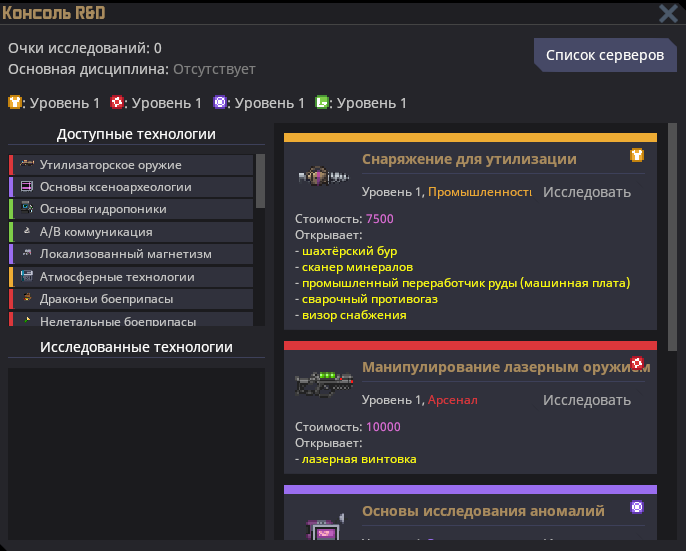Click the green Civilian discipline level icon
Viewport: 686px width, 551px height.
click(322, 103)
